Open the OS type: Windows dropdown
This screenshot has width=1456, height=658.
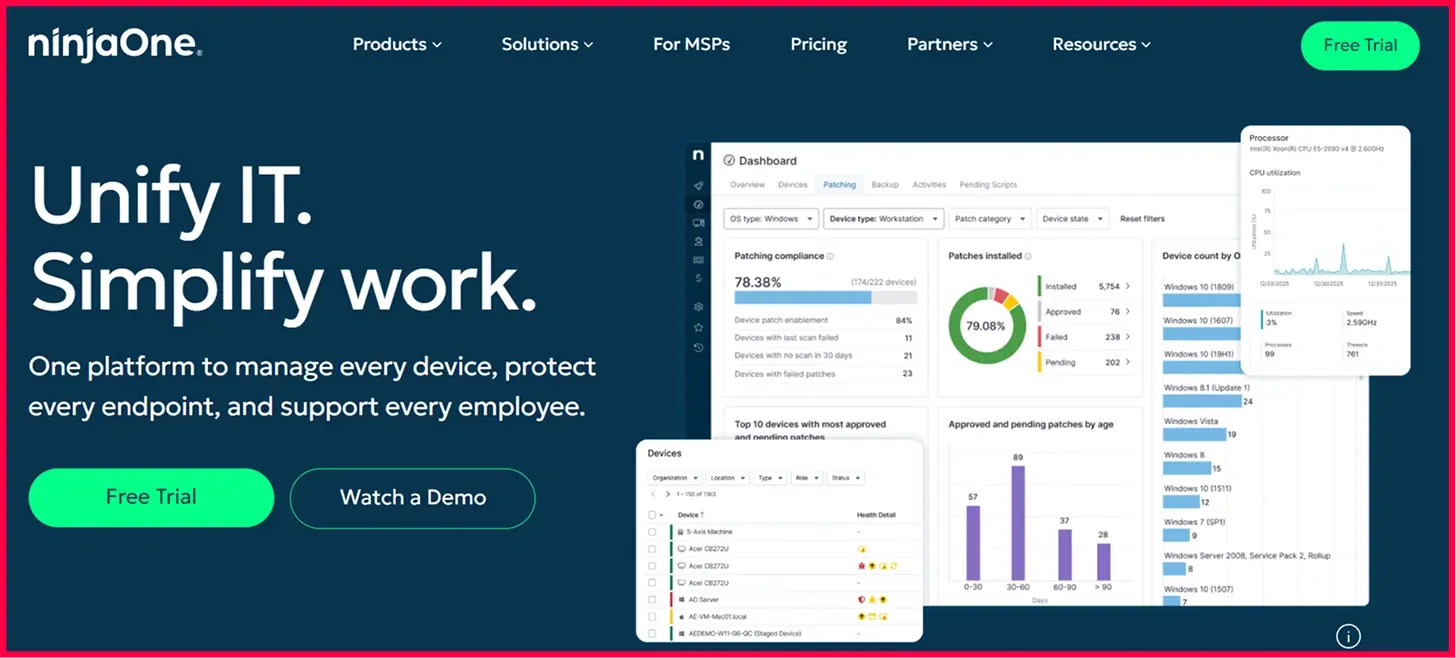click(772, 218)
